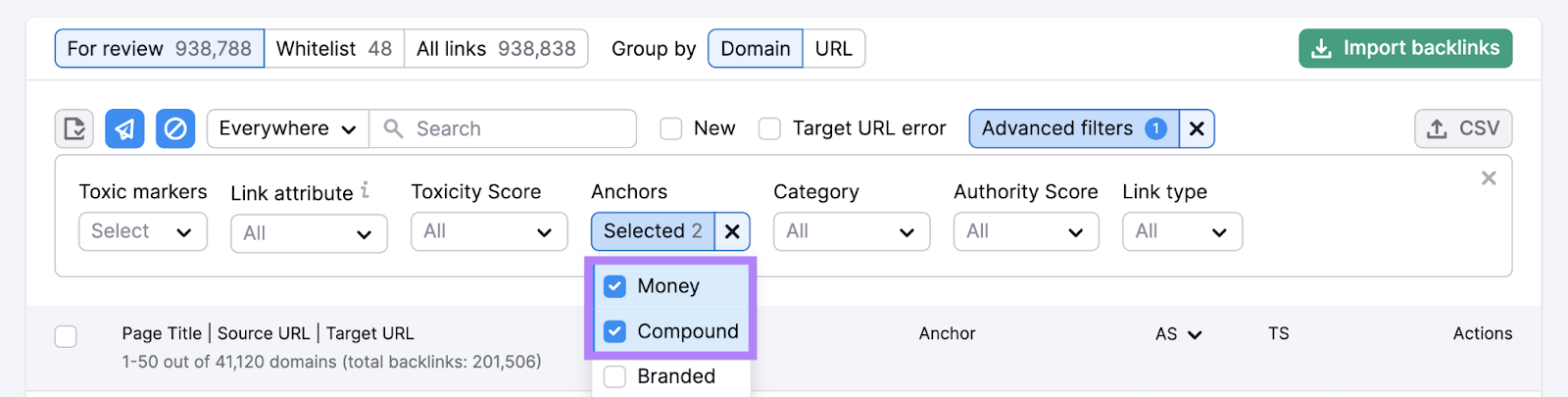
Task: Click the Link attribute info icon
Action: (x=366, y=190)
